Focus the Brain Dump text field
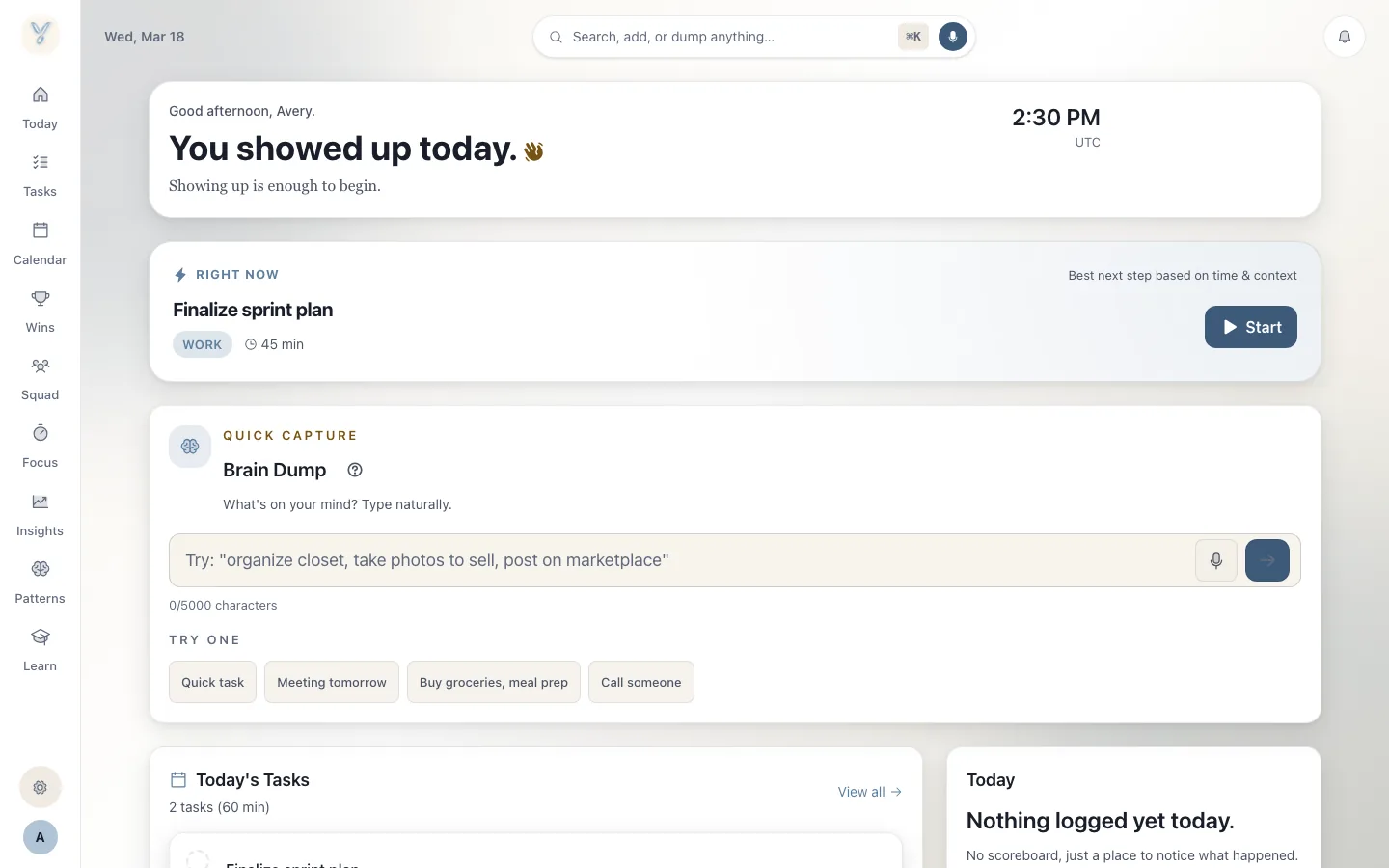Image resolution: width=1389 pixels, height=868 pixels. (680, 560)
